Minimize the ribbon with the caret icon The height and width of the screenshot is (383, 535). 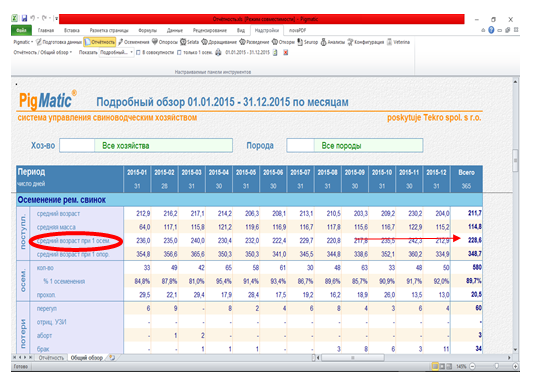(483, 30)
